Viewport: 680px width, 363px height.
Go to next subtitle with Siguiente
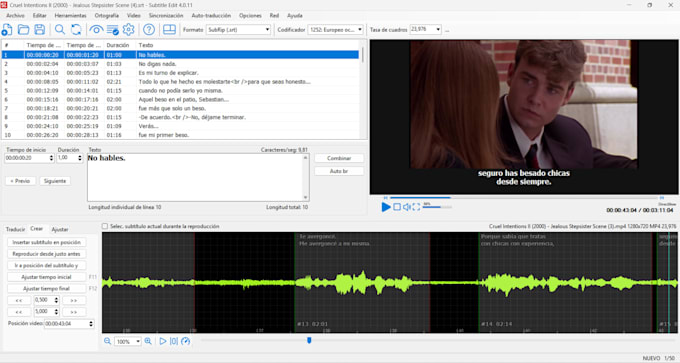coord(55,181)
